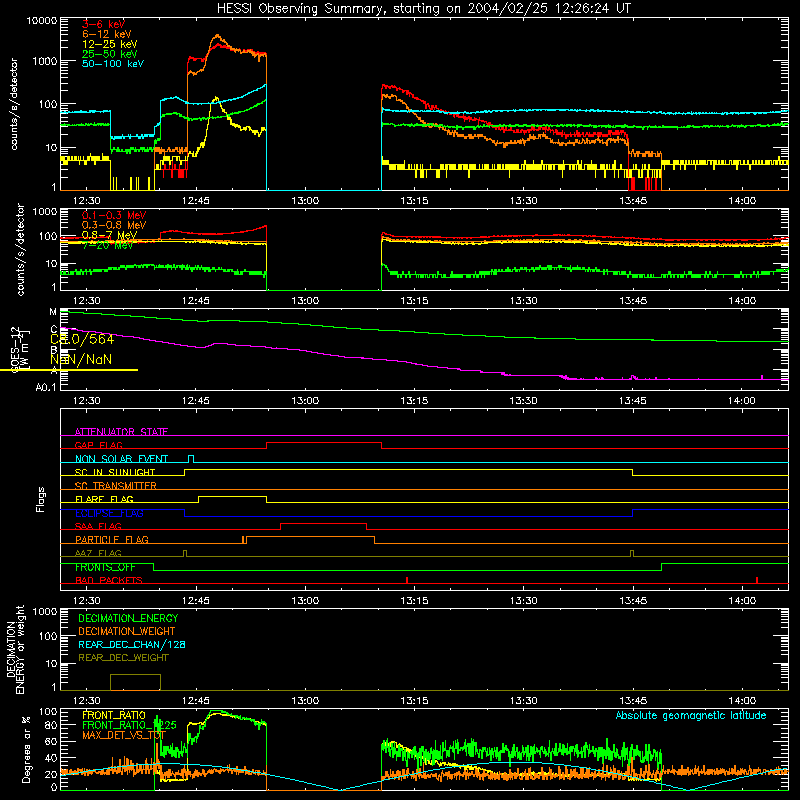Click the 13:30 tick label under GOES panel

523,401
